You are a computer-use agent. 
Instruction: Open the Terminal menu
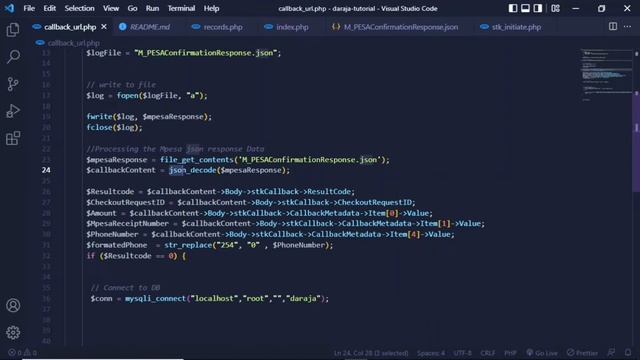click(x=181, y=8)
